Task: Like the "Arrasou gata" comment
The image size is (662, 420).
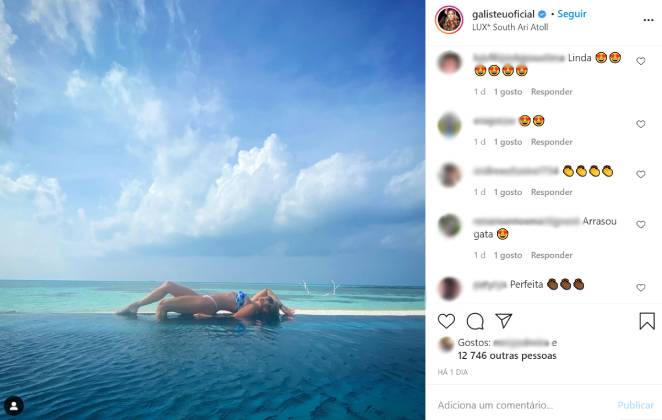Action: tap(641, 225)
